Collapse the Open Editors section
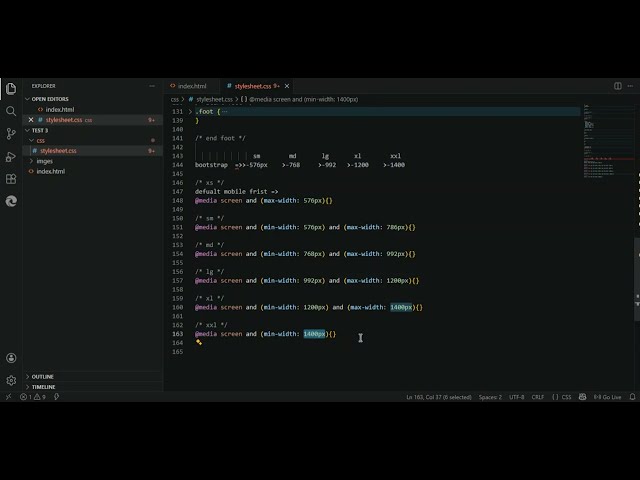 (x=50, y=99)
